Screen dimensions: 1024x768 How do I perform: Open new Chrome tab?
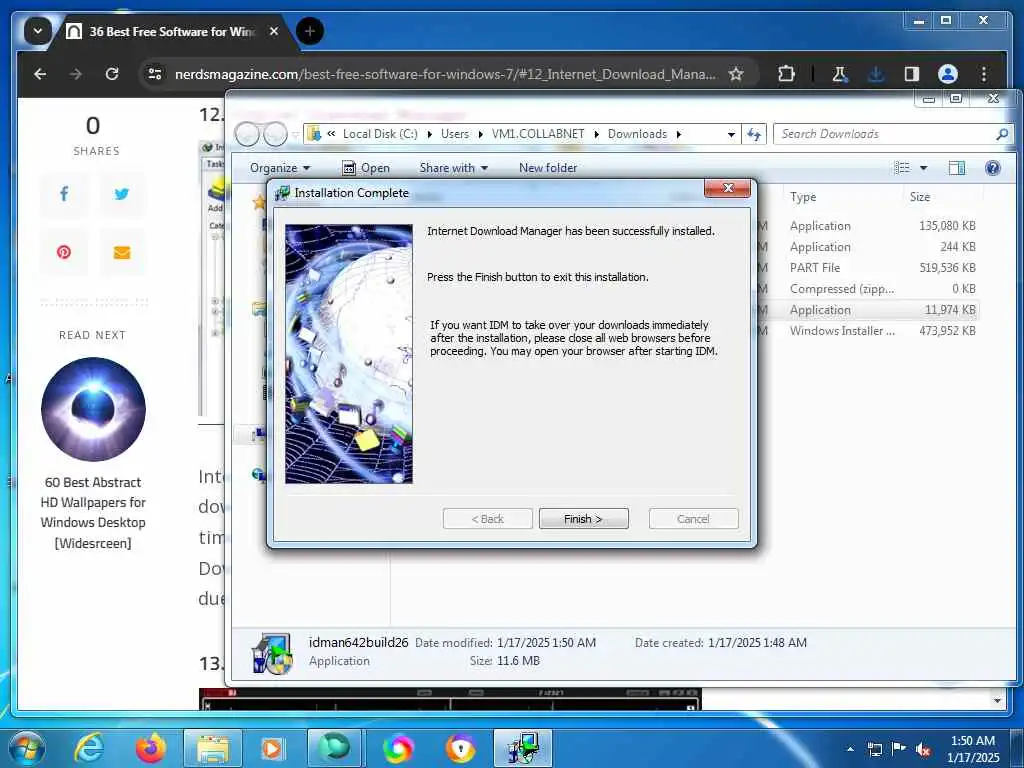[x=310, y=31]
